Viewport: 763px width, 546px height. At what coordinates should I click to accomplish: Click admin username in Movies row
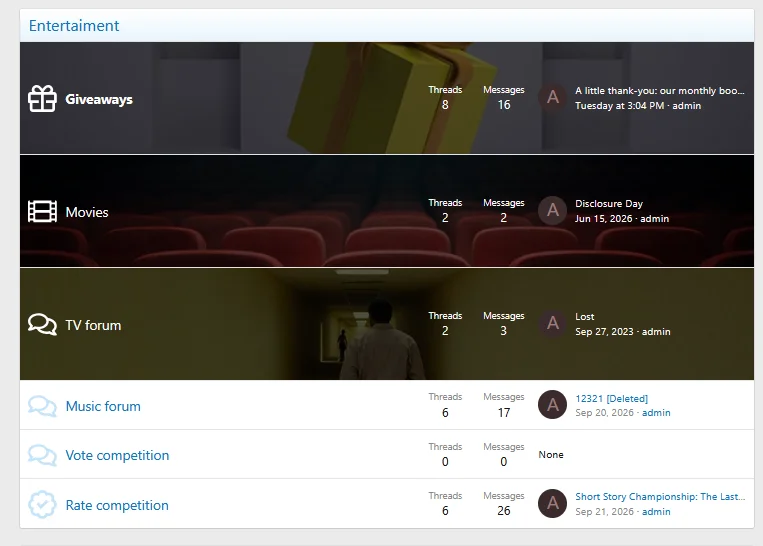[x=654, y=218]
